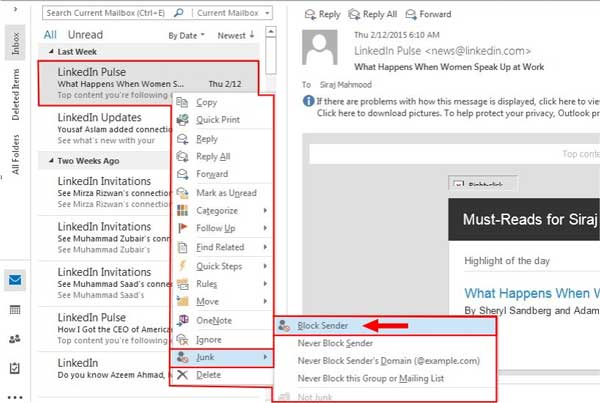Expand the Categorize submenu arrow
Viewport: 600px width, 403px height.
(265, 210)
